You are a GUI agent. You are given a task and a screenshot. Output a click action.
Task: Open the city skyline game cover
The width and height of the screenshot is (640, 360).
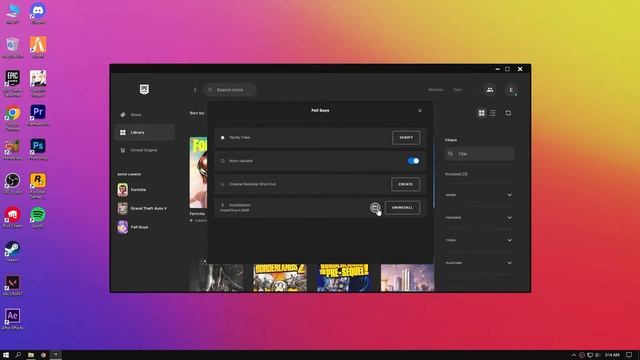tap(407, 278)
